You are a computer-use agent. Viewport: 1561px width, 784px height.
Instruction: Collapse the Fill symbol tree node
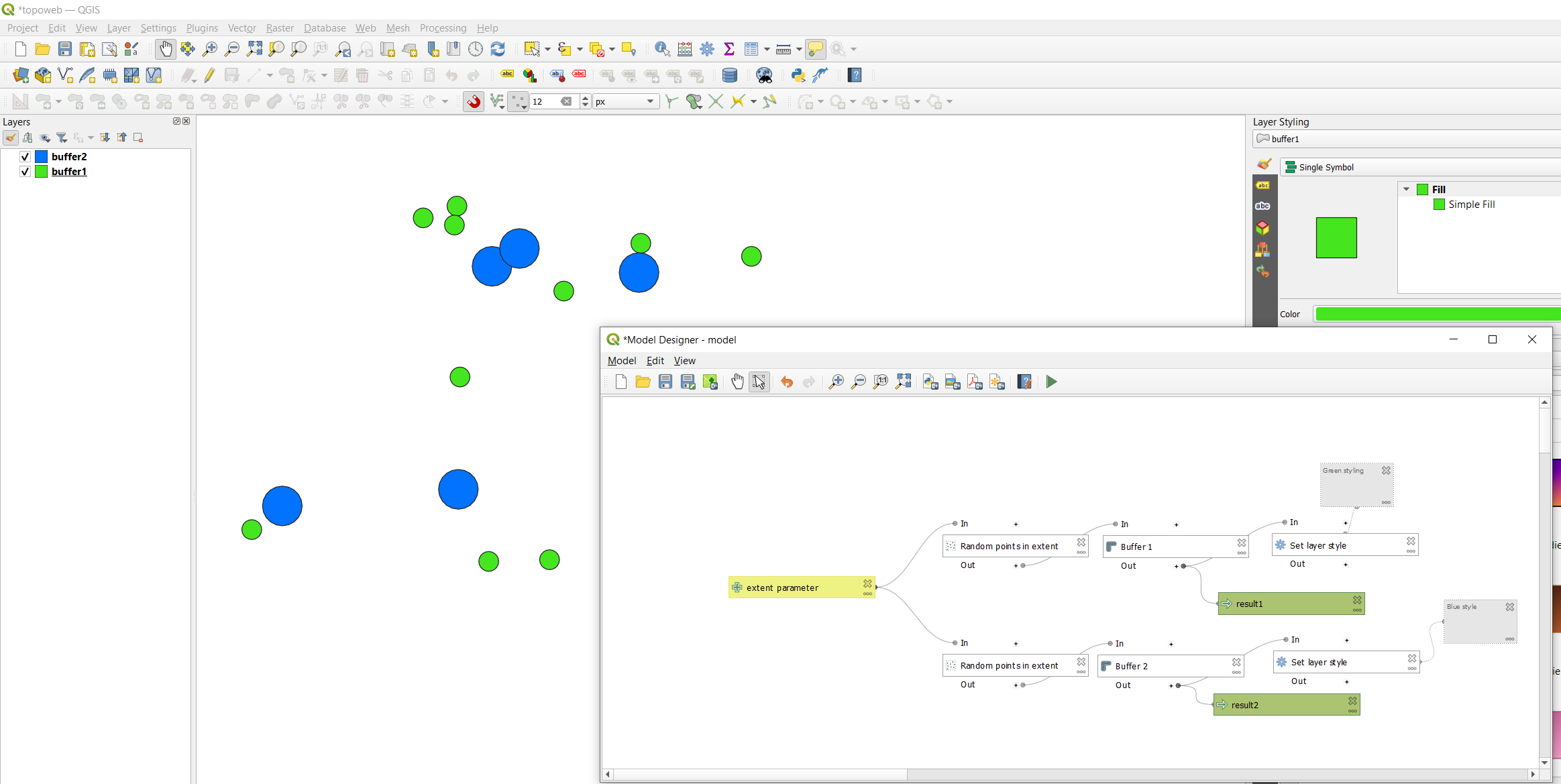[x=1406, y=189]
